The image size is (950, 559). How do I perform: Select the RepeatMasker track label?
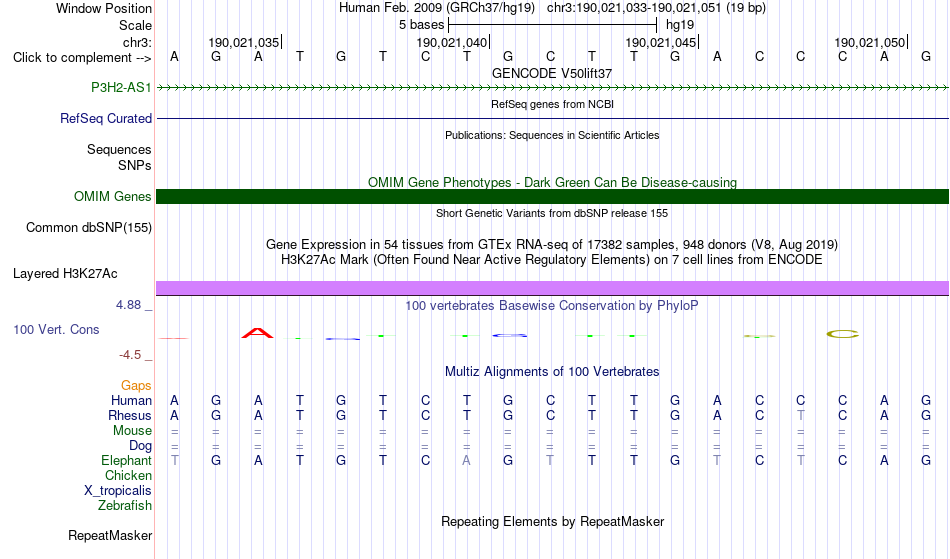click(x=110, y=535)
